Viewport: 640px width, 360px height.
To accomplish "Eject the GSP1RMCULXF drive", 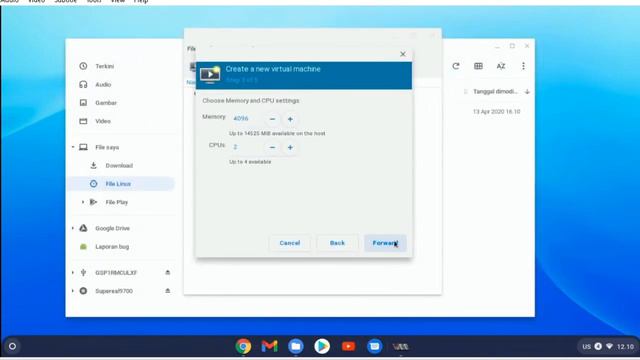I will coord(167,273).
